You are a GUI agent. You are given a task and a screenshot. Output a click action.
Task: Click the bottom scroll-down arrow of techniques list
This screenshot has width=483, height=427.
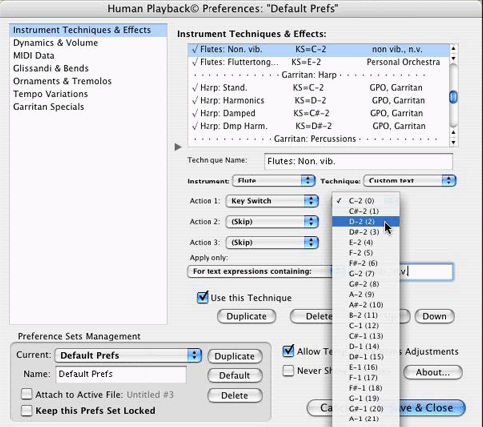(x=453, y=143)
